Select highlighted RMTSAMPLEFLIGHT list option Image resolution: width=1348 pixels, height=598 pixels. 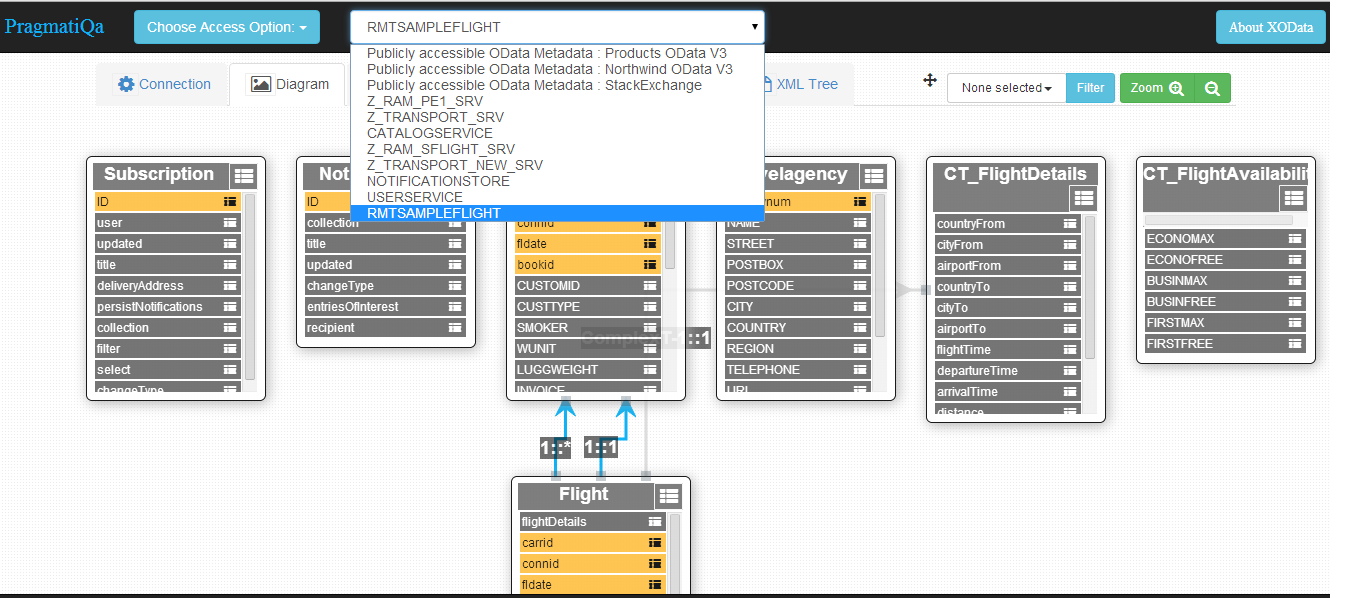coord(557,213)
